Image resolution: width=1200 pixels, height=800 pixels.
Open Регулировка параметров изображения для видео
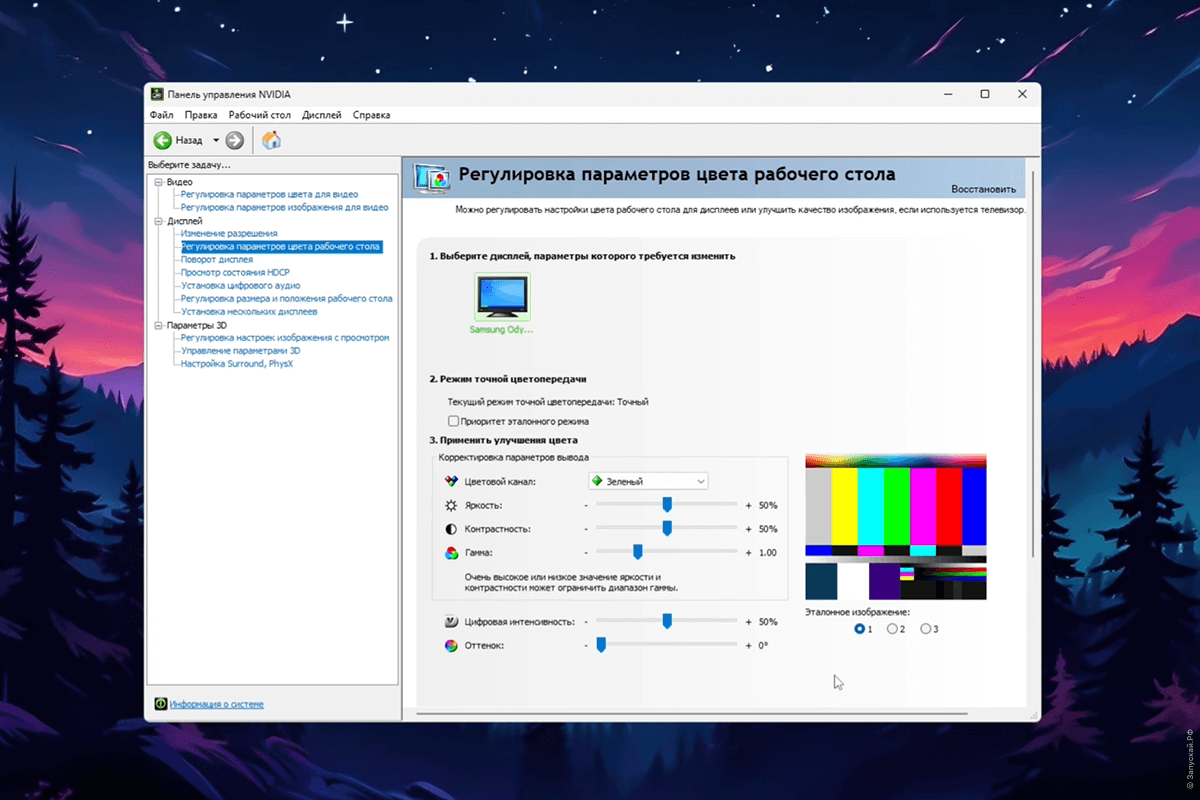pyautogui.click(x=284, y=207)
